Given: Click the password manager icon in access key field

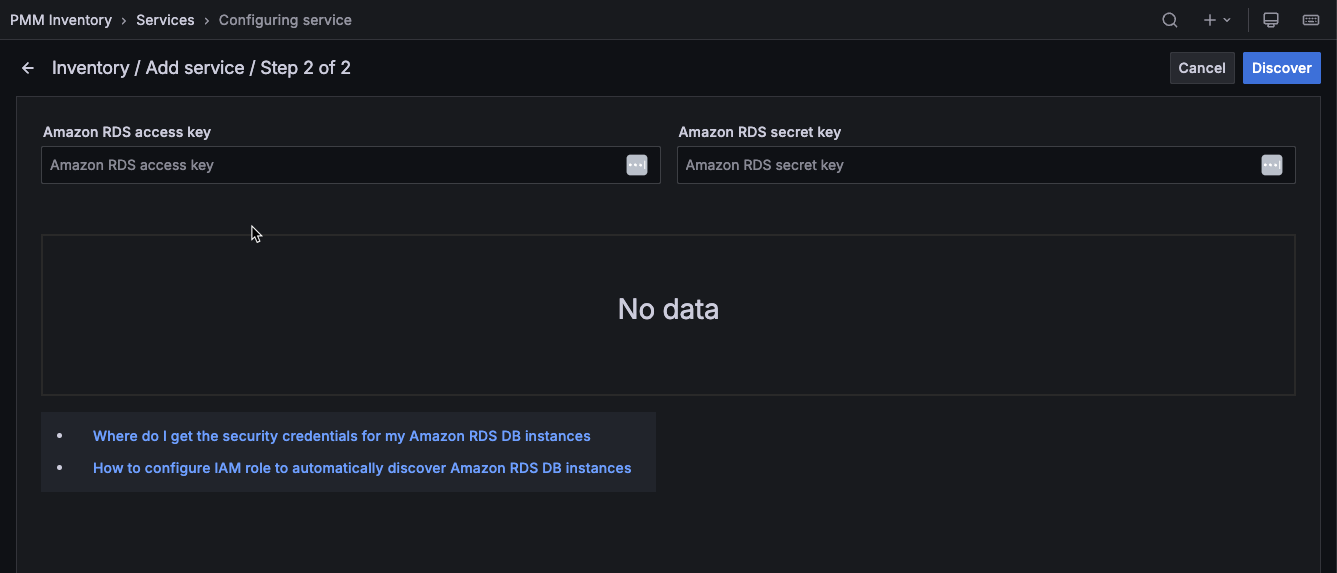Looking at the screenshot, I should pos(637,165).
